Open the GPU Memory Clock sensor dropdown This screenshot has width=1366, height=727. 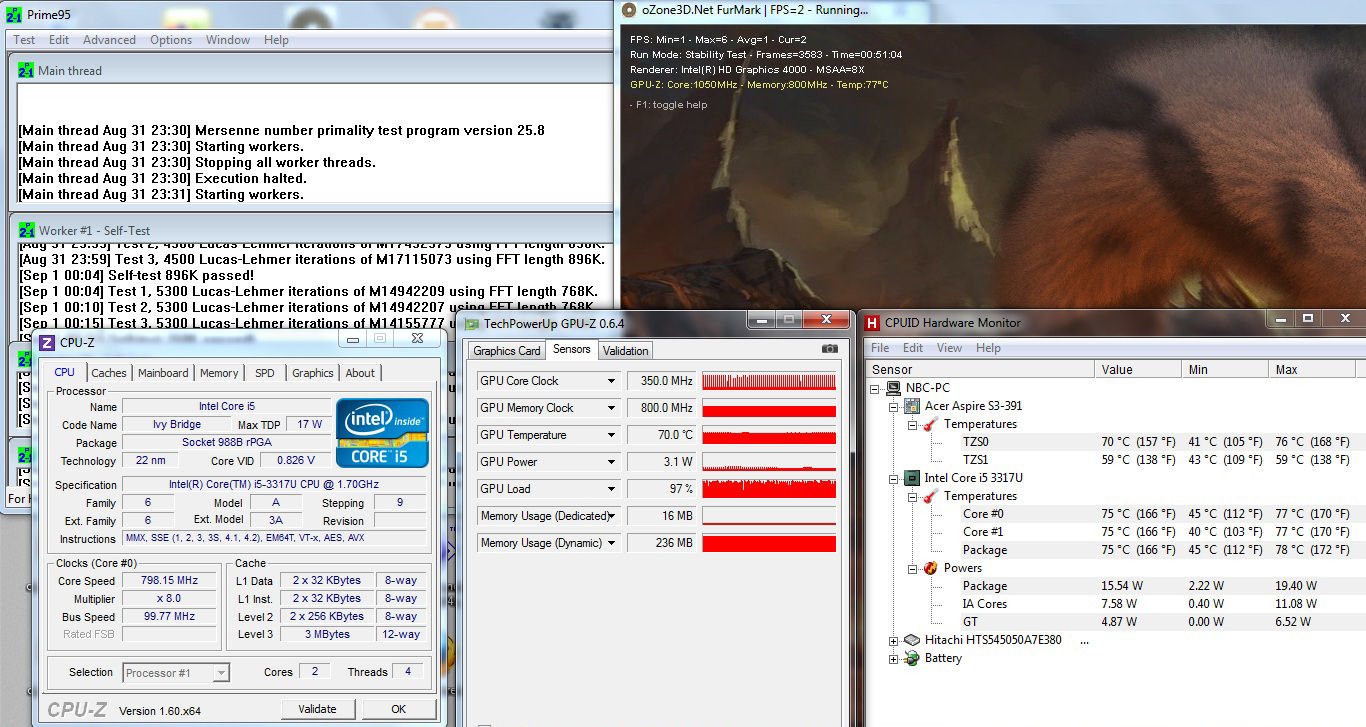(x=612, y=408)
